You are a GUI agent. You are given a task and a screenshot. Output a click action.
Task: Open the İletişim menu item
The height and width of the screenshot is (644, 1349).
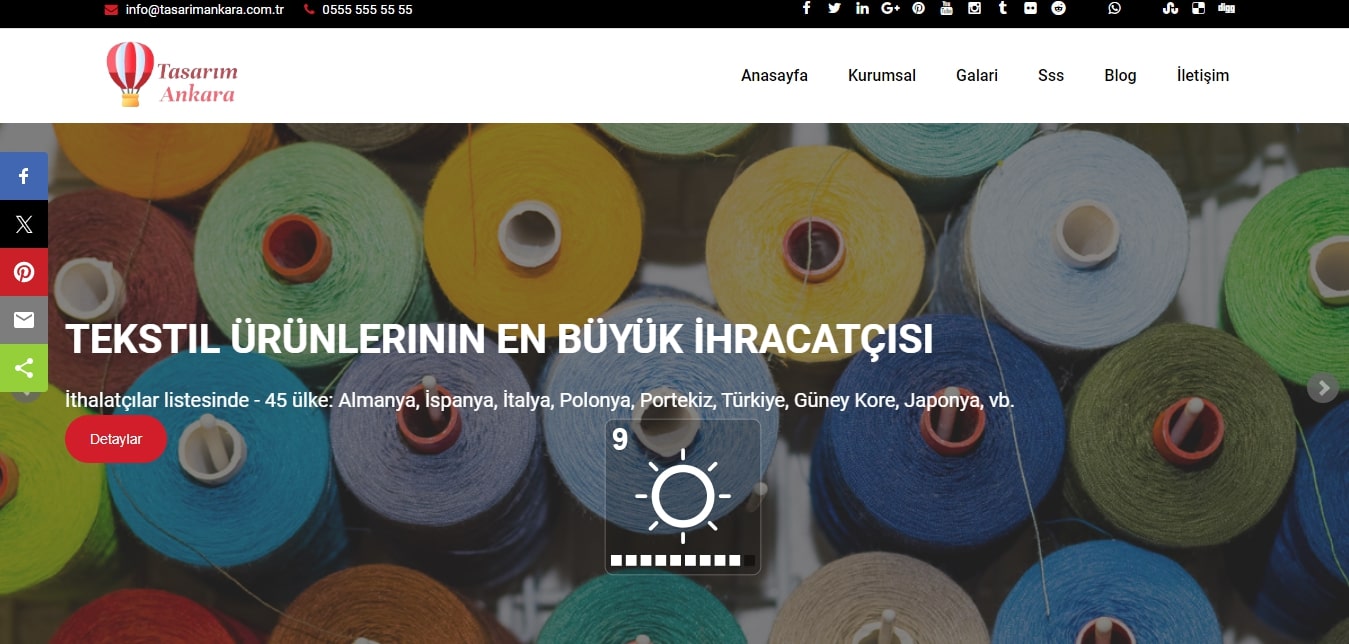(x=1203, y=75)
